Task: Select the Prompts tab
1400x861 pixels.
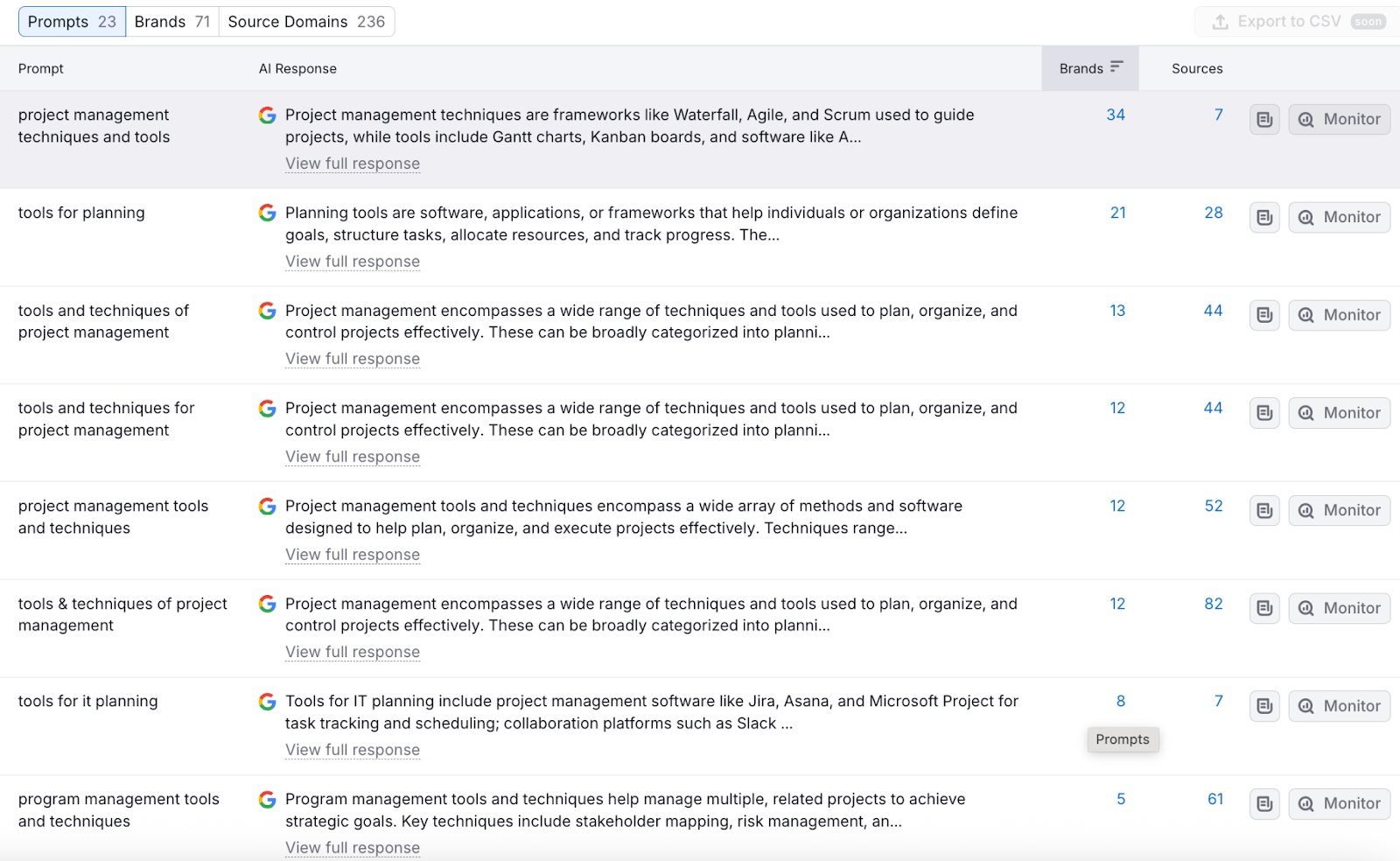Action: tap(72, 21)
